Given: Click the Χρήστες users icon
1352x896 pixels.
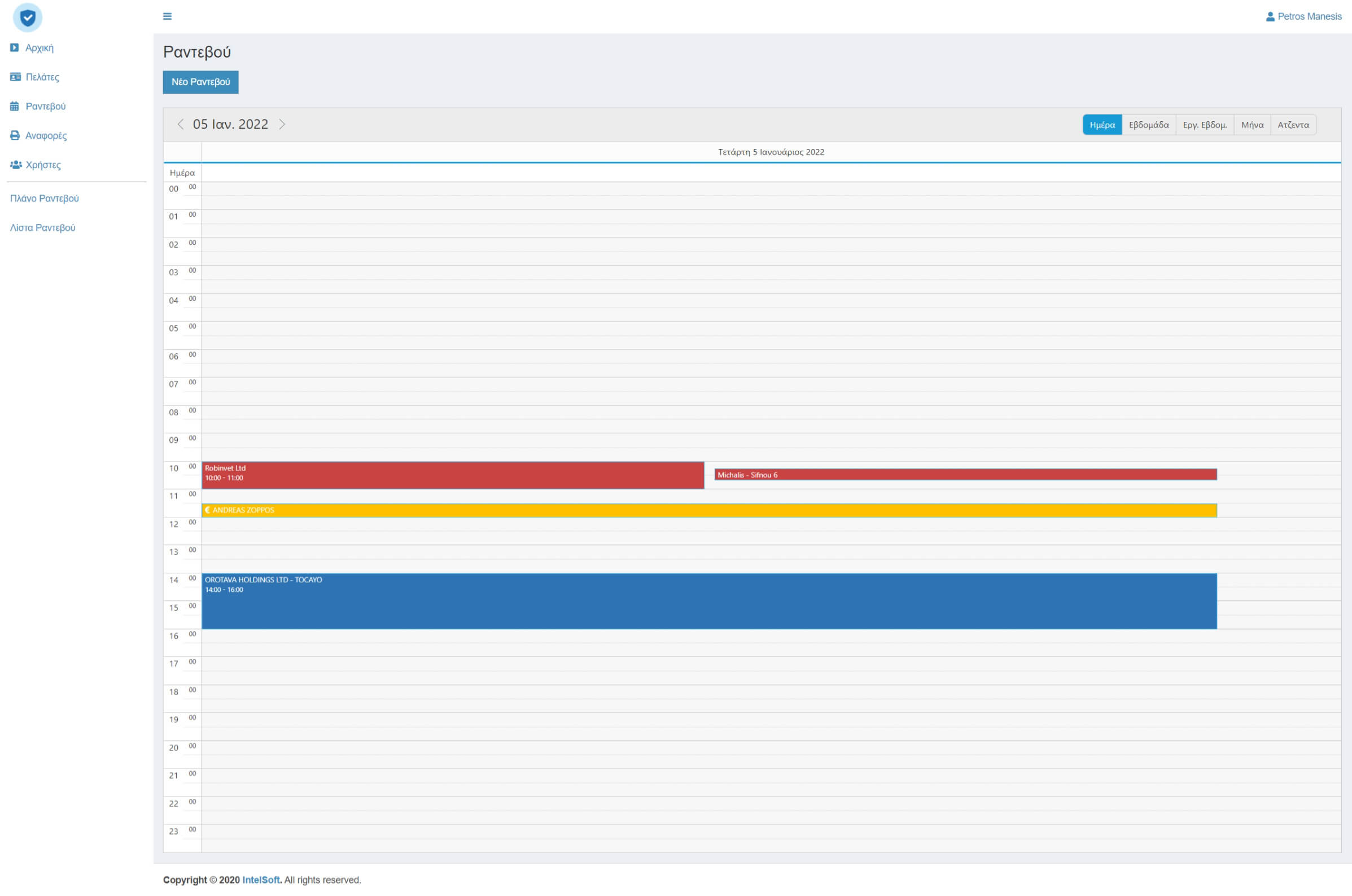Looking at the screenshot, I should coord(15,165).
